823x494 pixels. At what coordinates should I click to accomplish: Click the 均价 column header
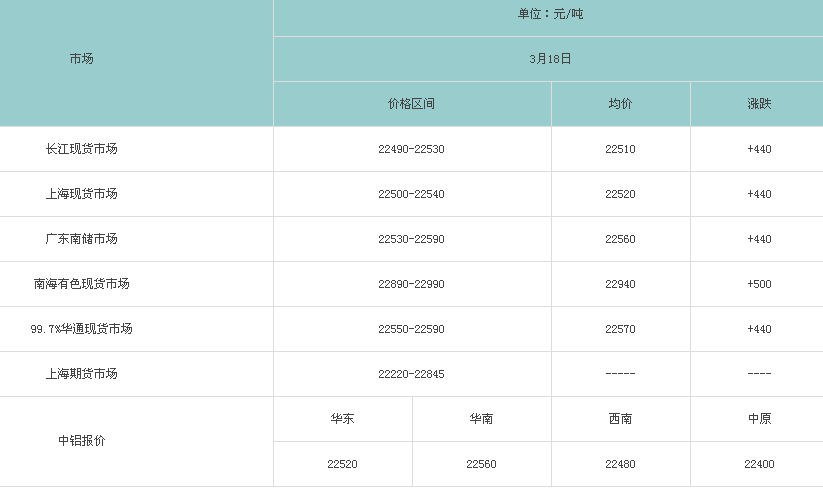click(x=620, y=104)
